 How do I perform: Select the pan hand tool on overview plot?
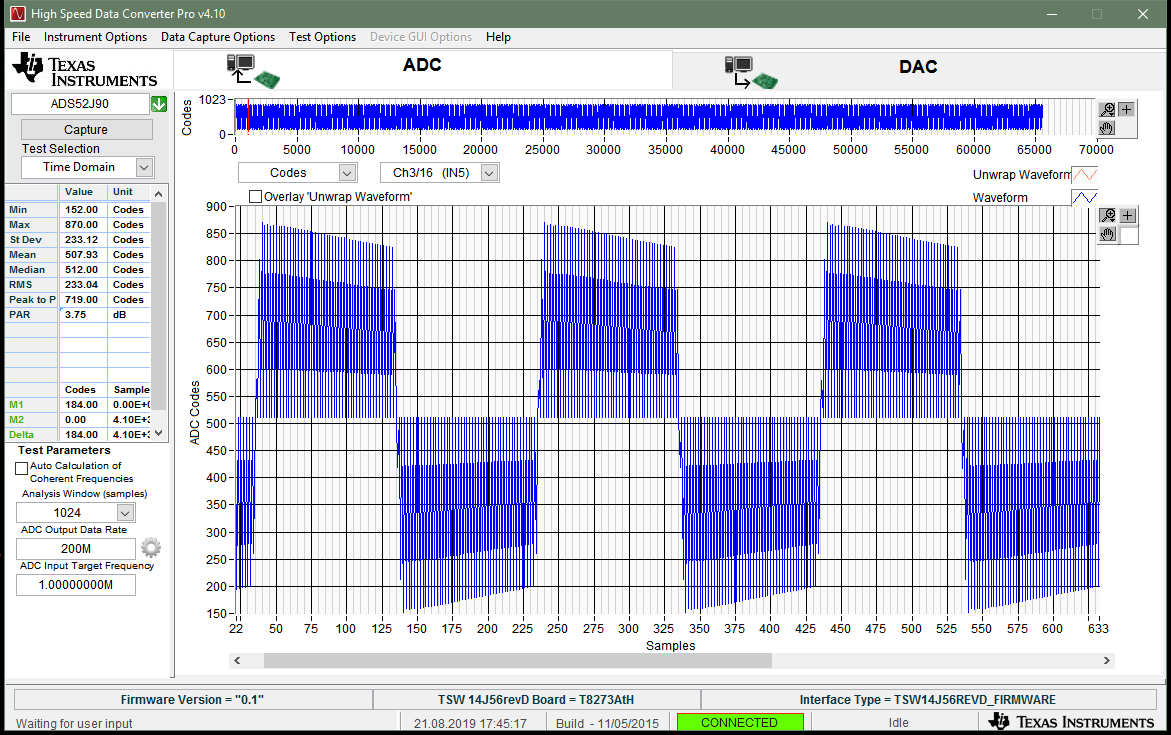tap(1108, 128)
